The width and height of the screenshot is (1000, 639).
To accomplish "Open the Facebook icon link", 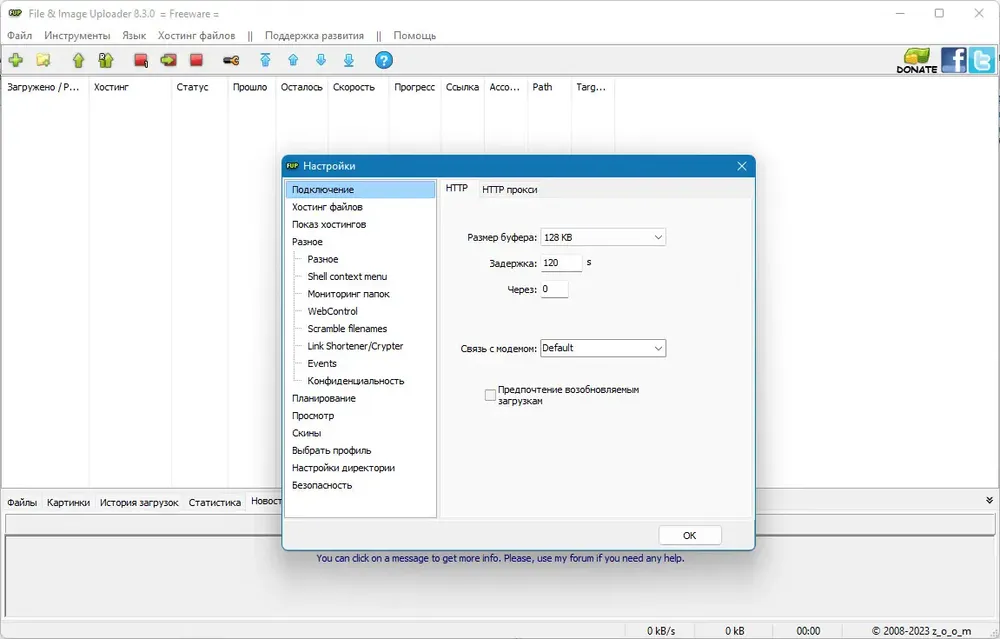I will pyautogui.click(x=953, y=60).
